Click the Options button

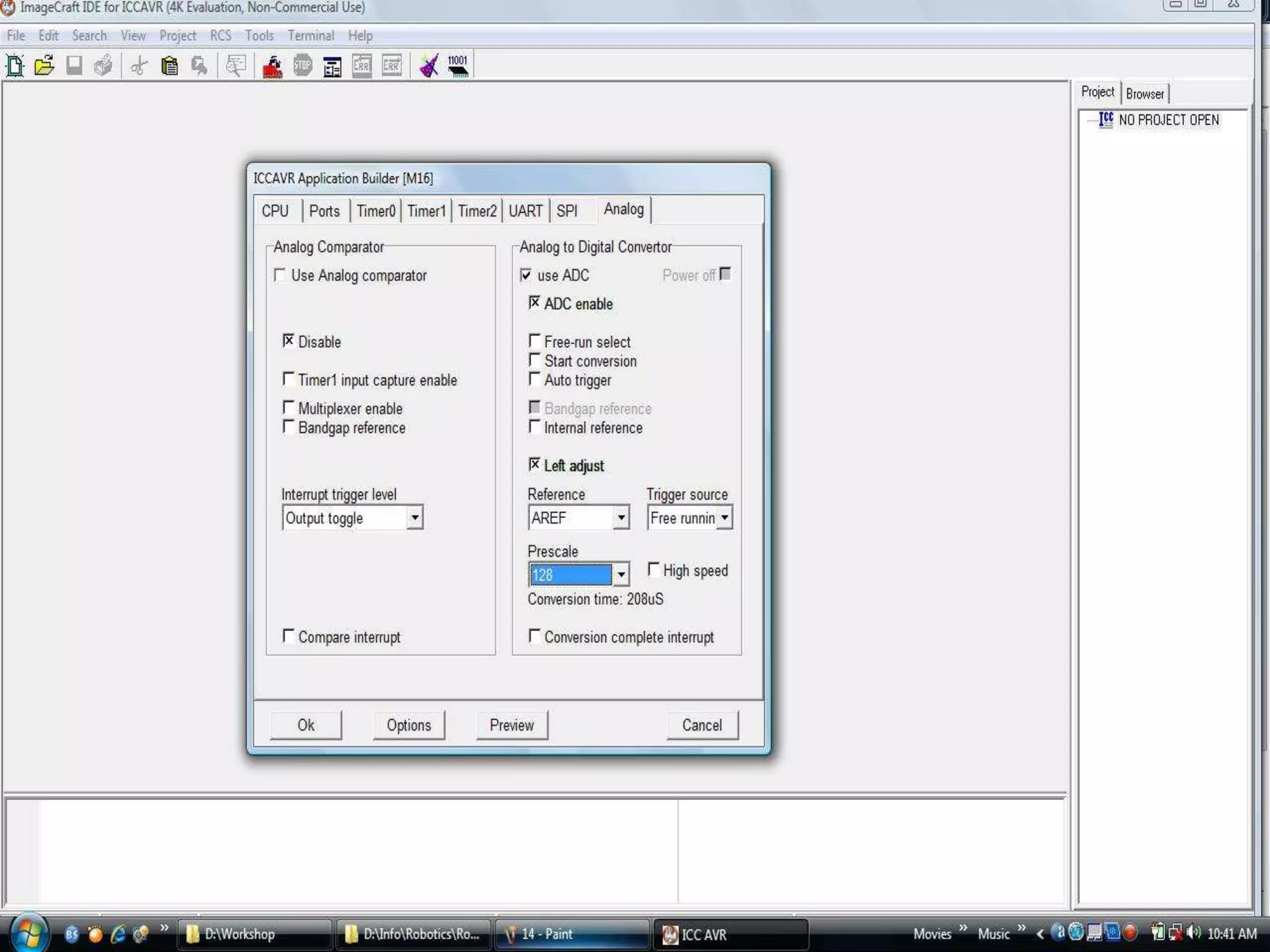409,725
